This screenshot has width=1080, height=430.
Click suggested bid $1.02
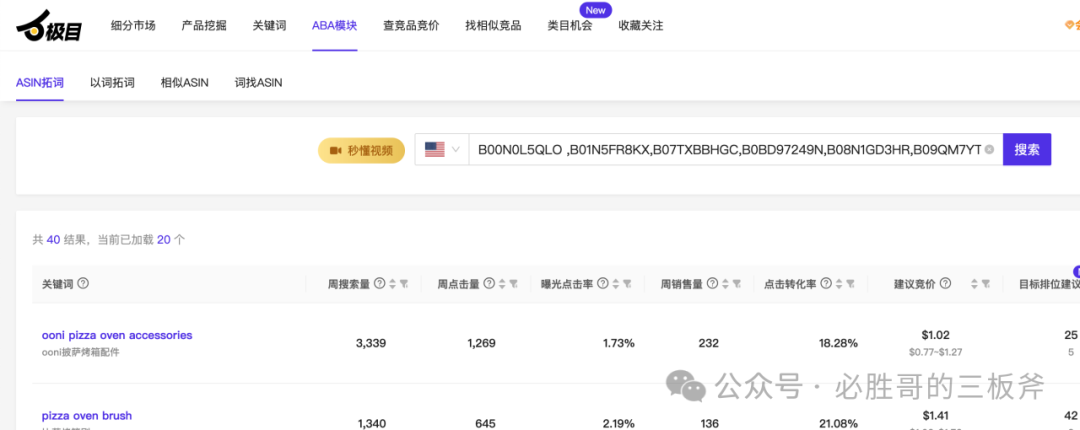pos(935,336)
